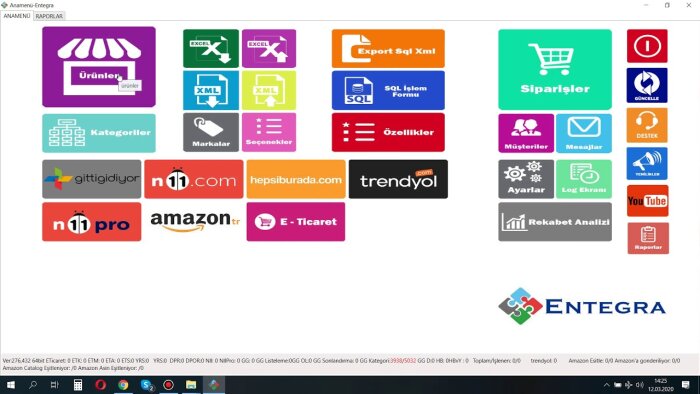The image size is (700, 394).
Task: Open the Log Ekranı tile
Action: pyautogui.click(x=584, y=179)
